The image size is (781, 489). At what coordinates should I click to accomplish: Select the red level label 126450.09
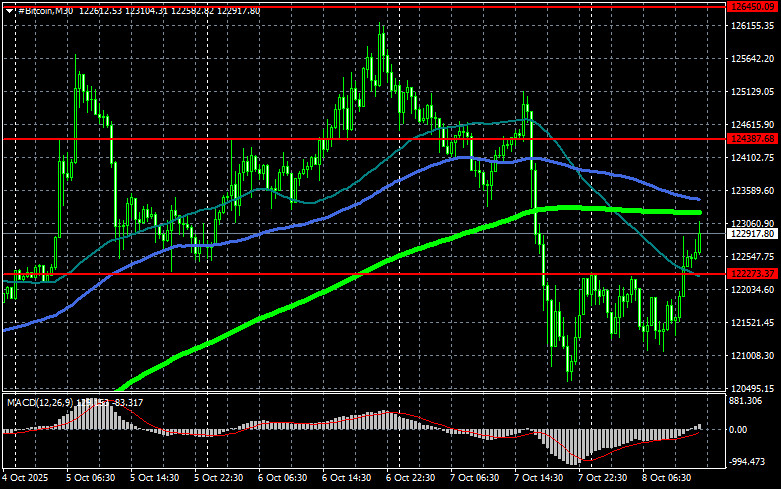[x=753, y=6]
